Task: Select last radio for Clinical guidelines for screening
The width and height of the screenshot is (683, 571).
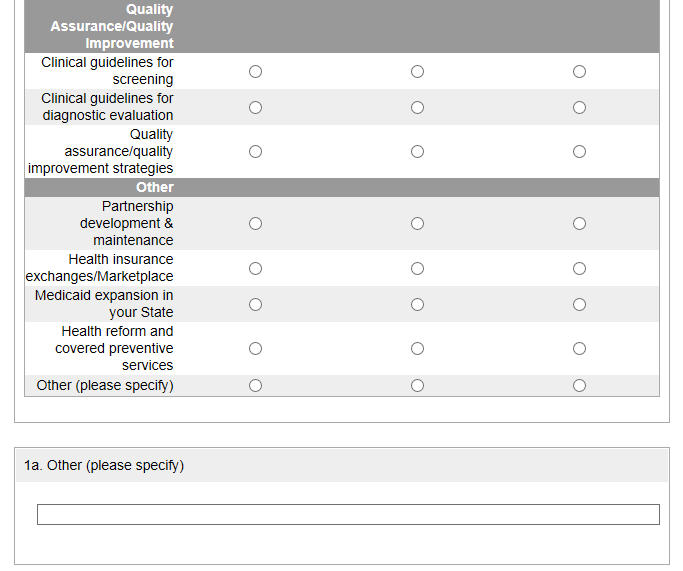Action: pyautogui.click(x=579, y=71)
